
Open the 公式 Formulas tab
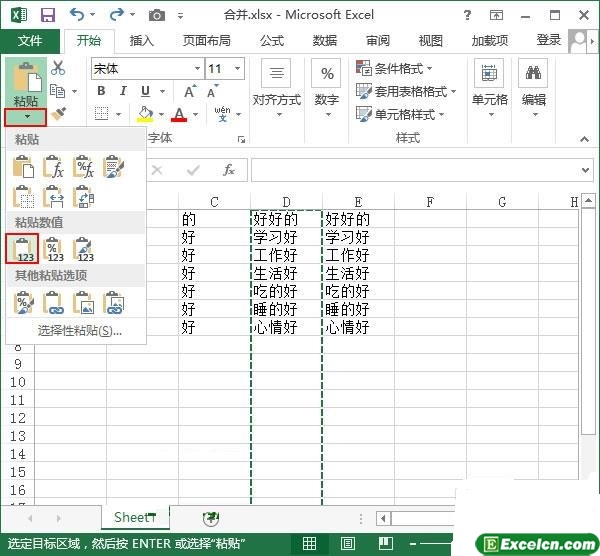click(x=272, y=41)
